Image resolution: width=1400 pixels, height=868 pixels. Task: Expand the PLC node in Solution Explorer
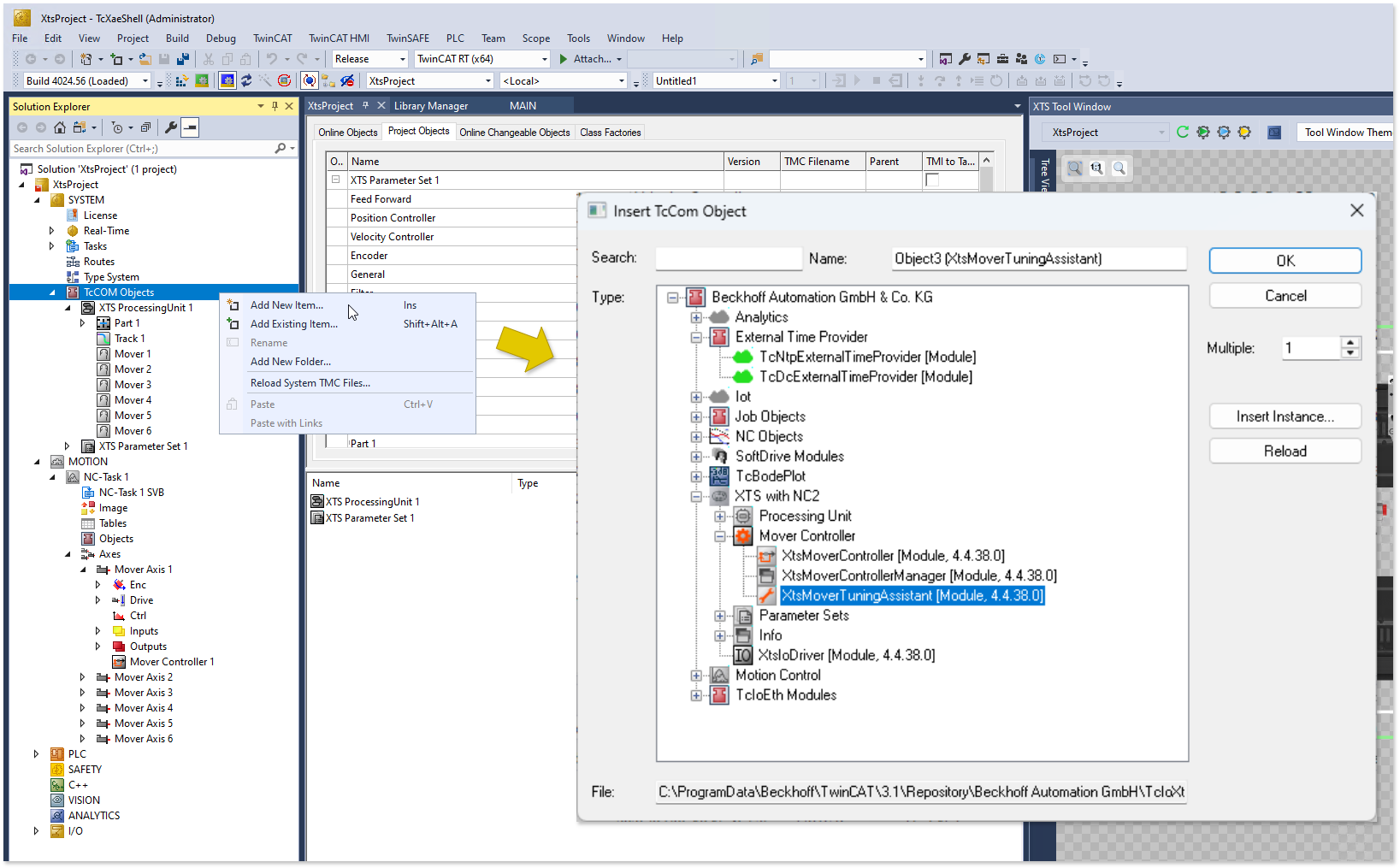[x=36, y=754]
